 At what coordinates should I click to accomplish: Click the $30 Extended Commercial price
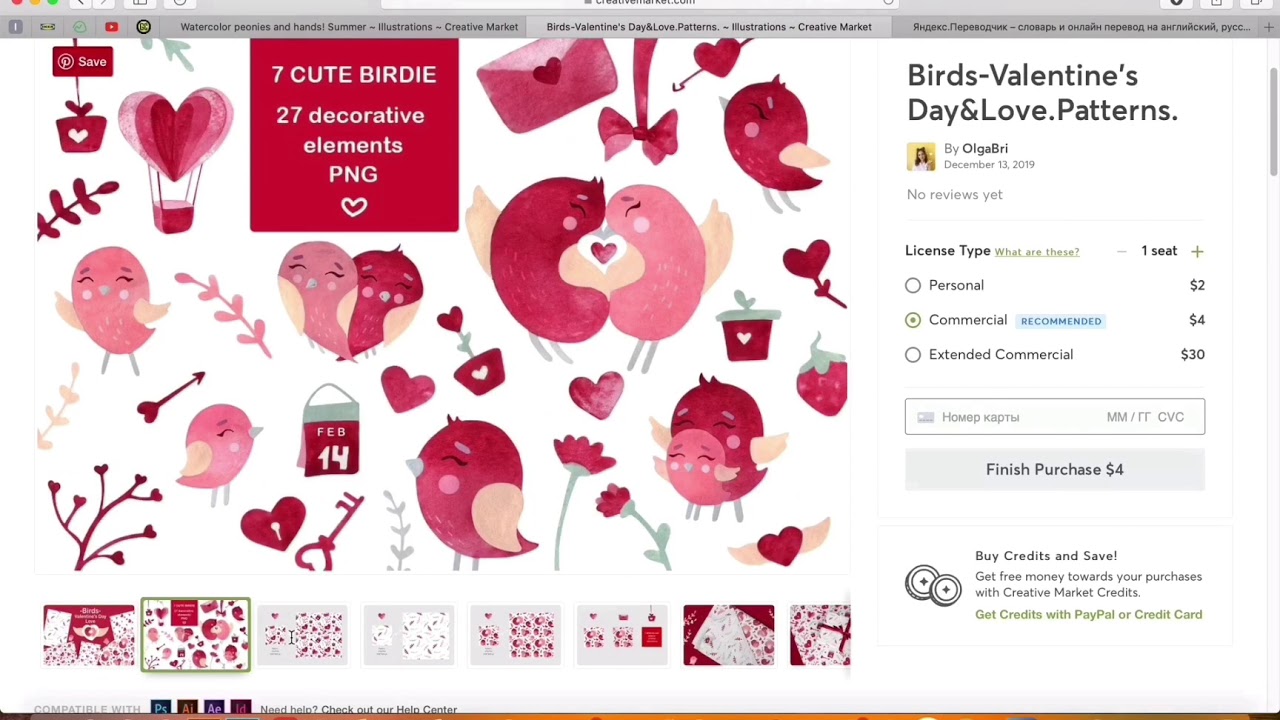tap(1192, 355)
